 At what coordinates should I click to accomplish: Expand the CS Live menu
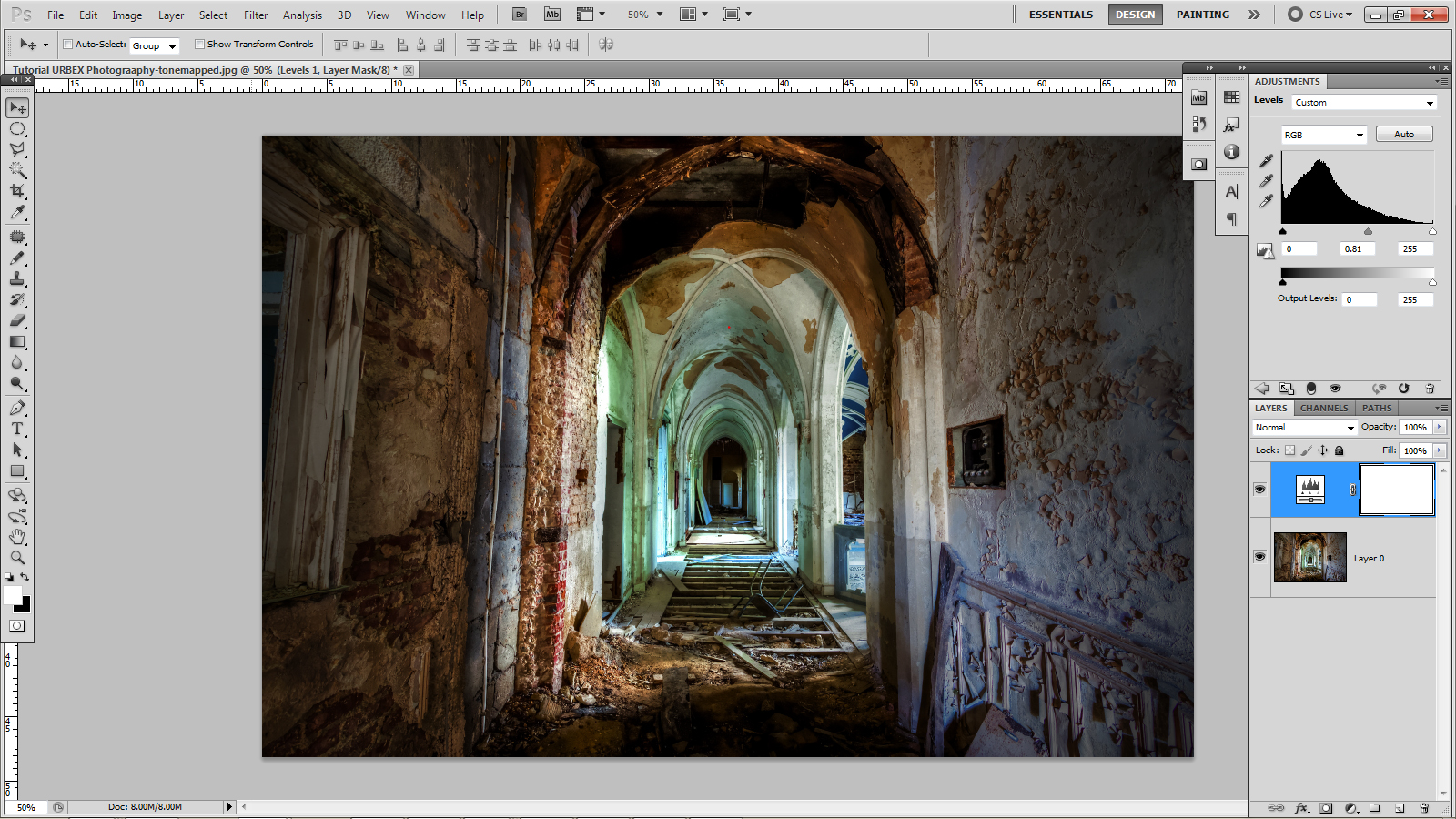coord(1320,15)
